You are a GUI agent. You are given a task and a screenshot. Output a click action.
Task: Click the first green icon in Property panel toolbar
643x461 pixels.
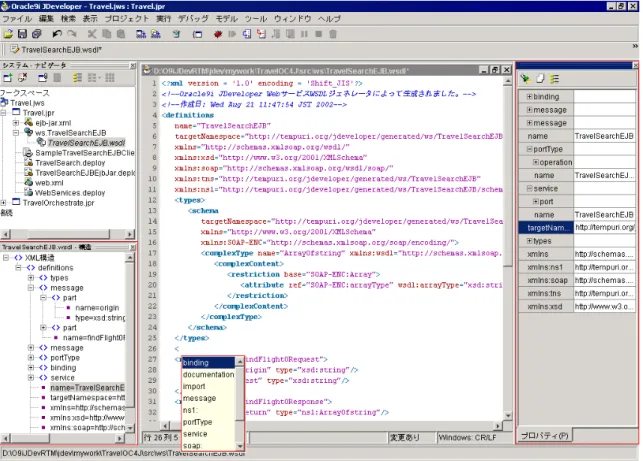(525, 79)
